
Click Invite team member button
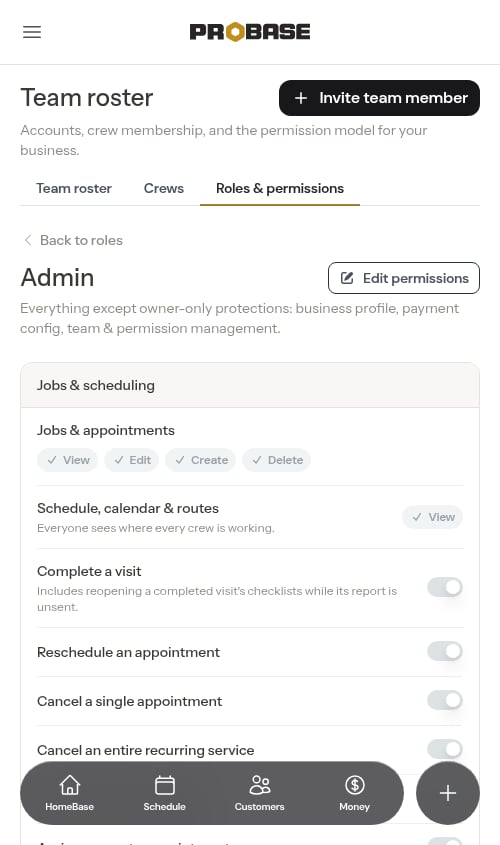379,98
